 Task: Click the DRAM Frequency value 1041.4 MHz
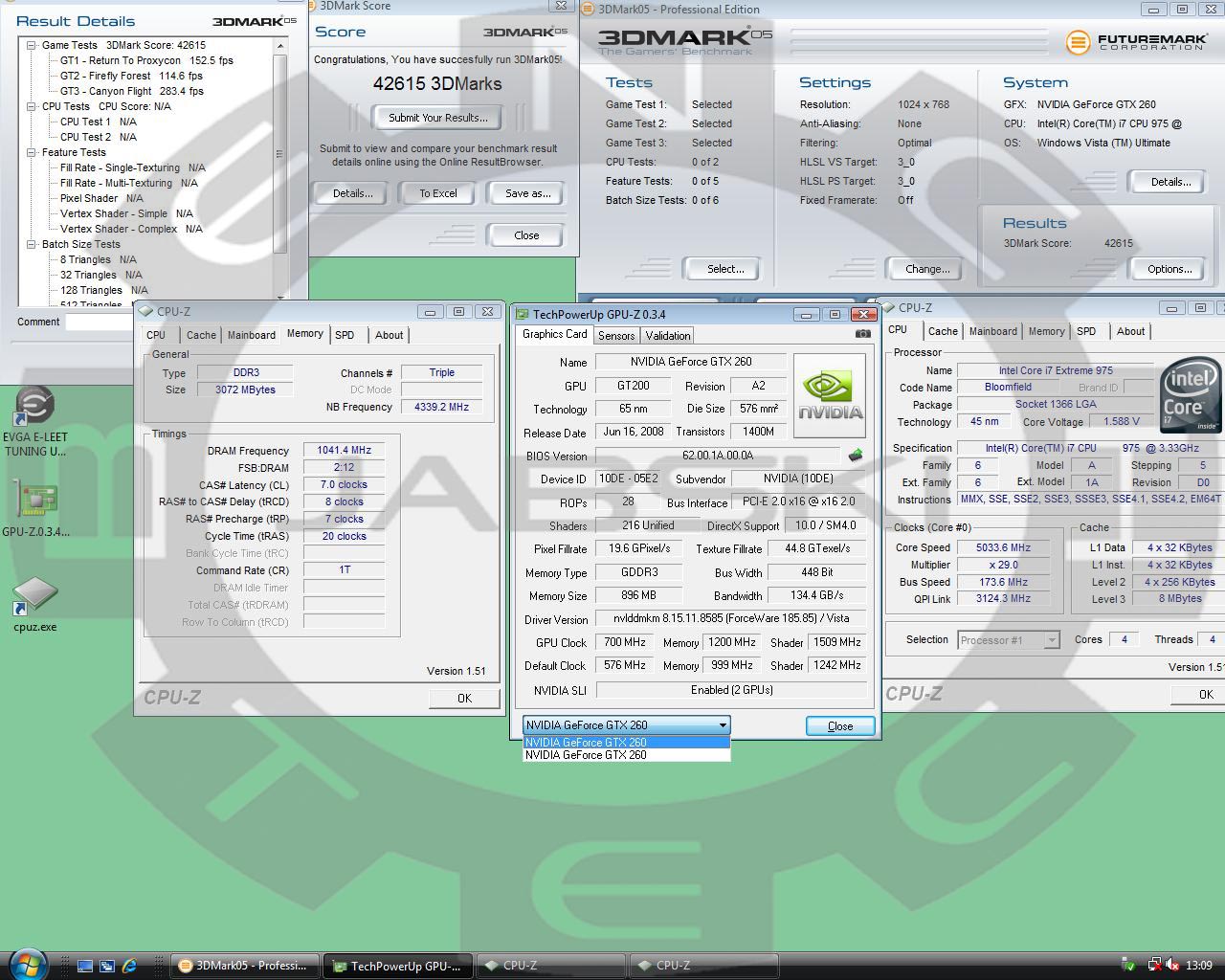tap(344, 450)
